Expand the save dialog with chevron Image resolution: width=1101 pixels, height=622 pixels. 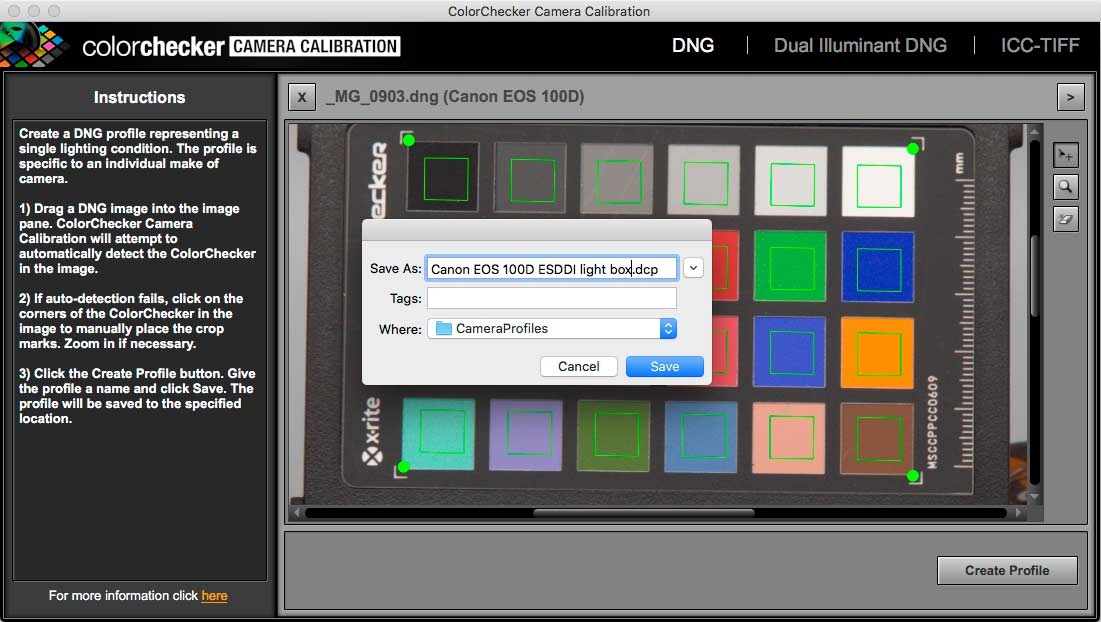coord(693,268)
